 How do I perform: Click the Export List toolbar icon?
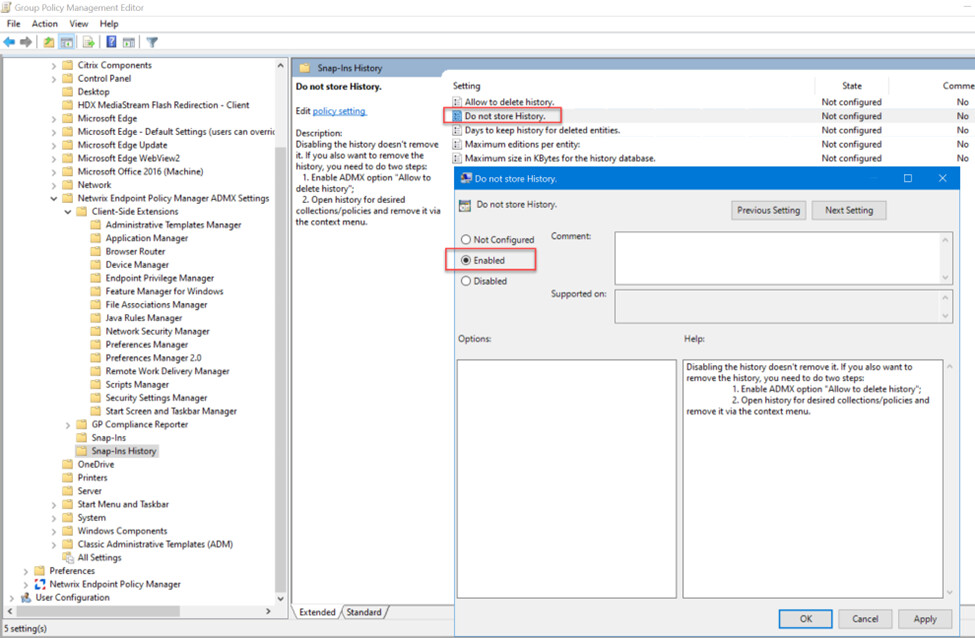pyautogui.click(x=89, y=42)
